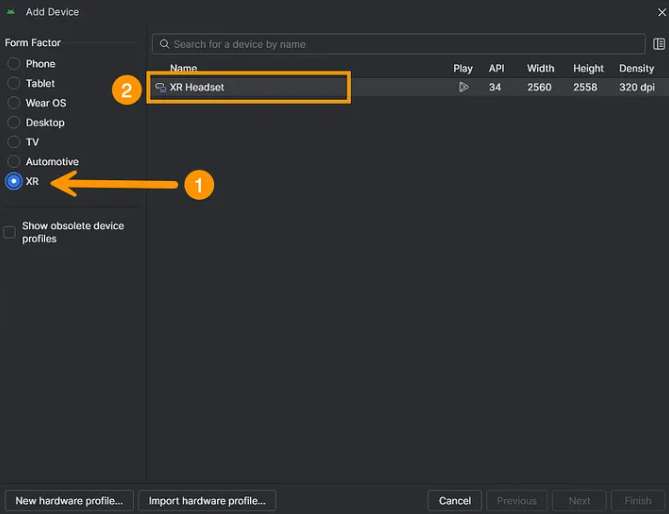The image size is (669, 514).
Task: Sort devices by API column header
Action: [496, 69]
